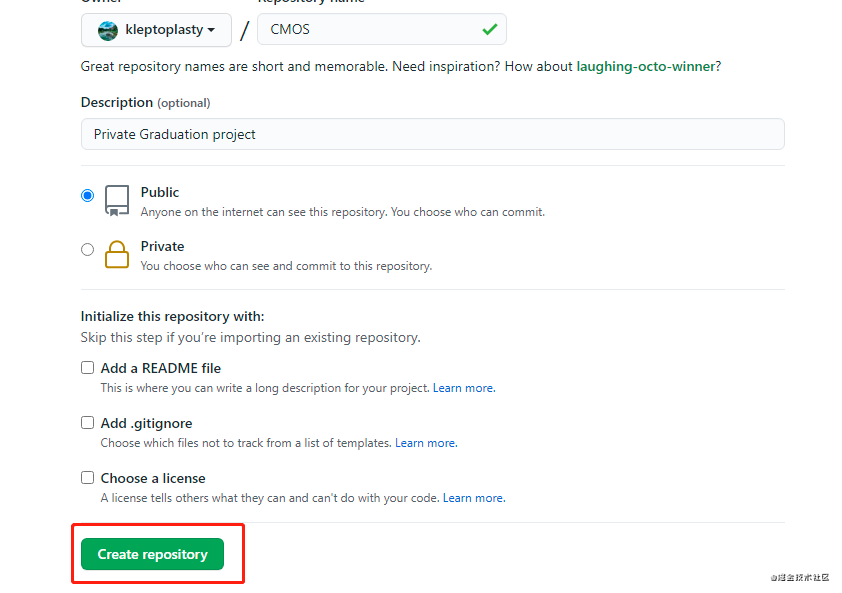Check the Choose a license checkbox
The image size is (842, 593).
tap(88, 478)
